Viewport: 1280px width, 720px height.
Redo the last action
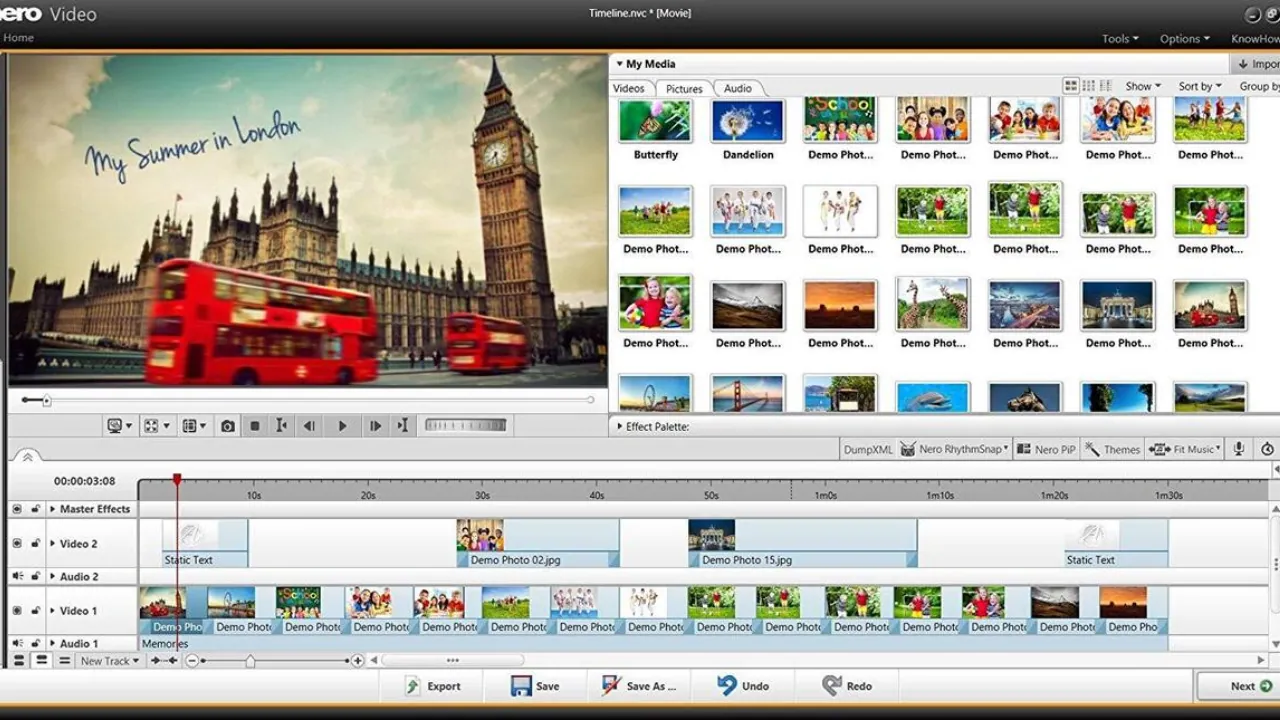[847, 686]
